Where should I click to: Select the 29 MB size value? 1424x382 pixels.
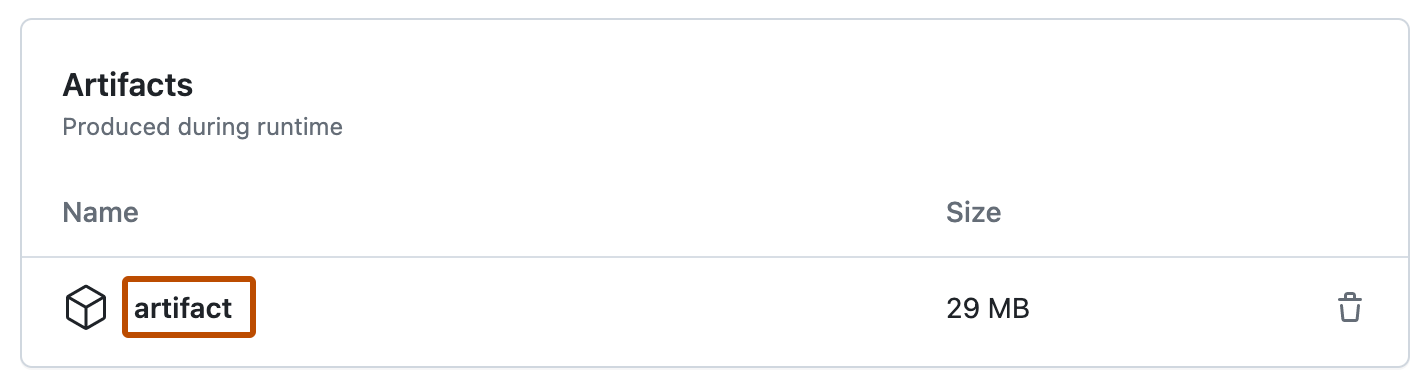coord(988,309)
